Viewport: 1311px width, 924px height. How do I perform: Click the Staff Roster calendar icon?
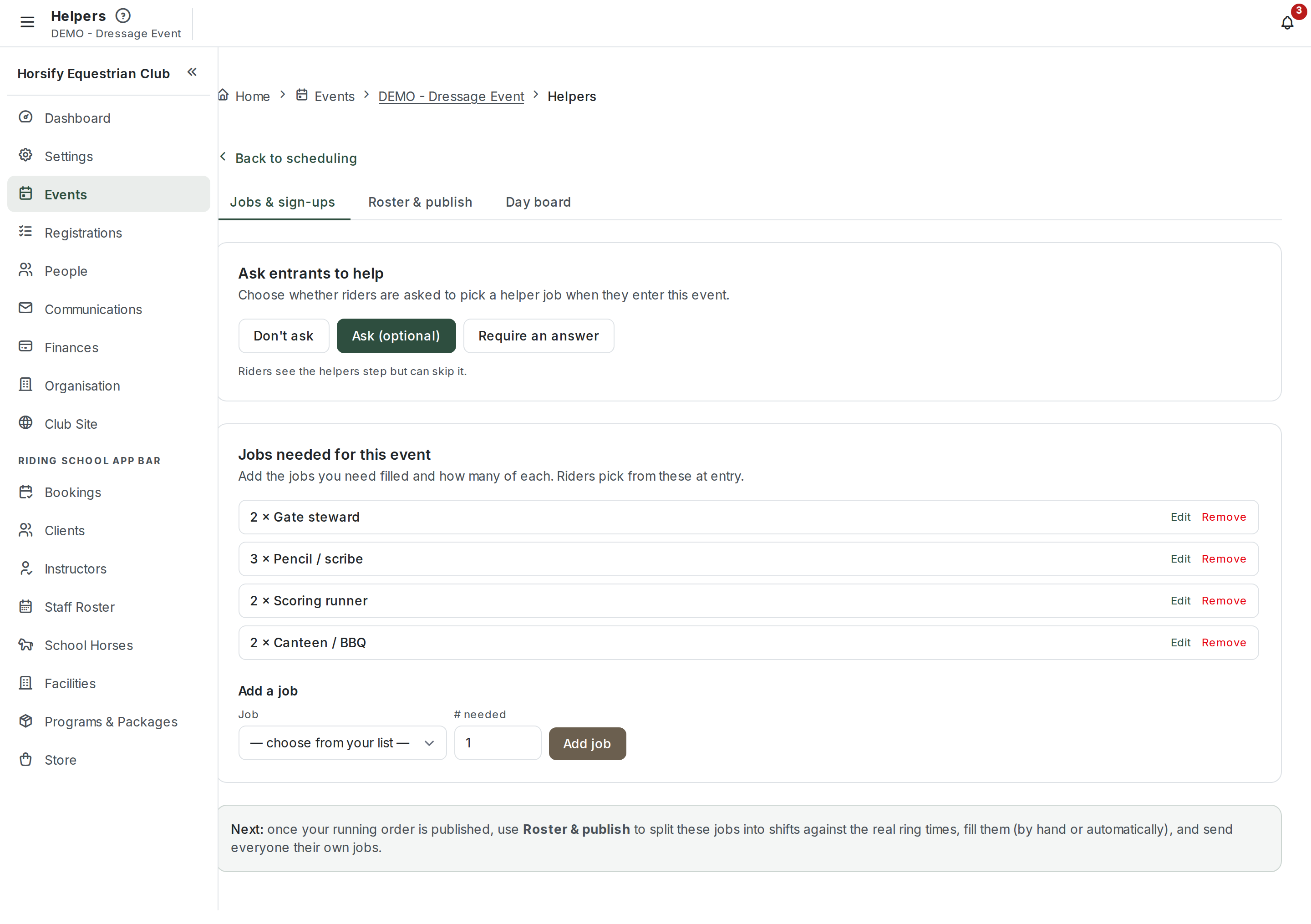click(25, 606)
